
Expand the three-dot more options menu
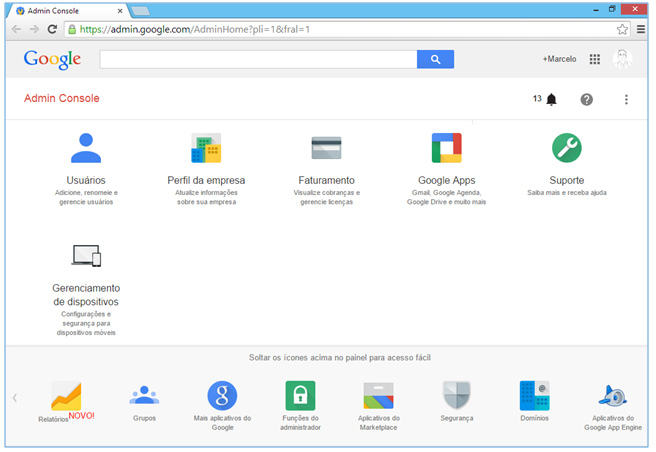[627, 99]
